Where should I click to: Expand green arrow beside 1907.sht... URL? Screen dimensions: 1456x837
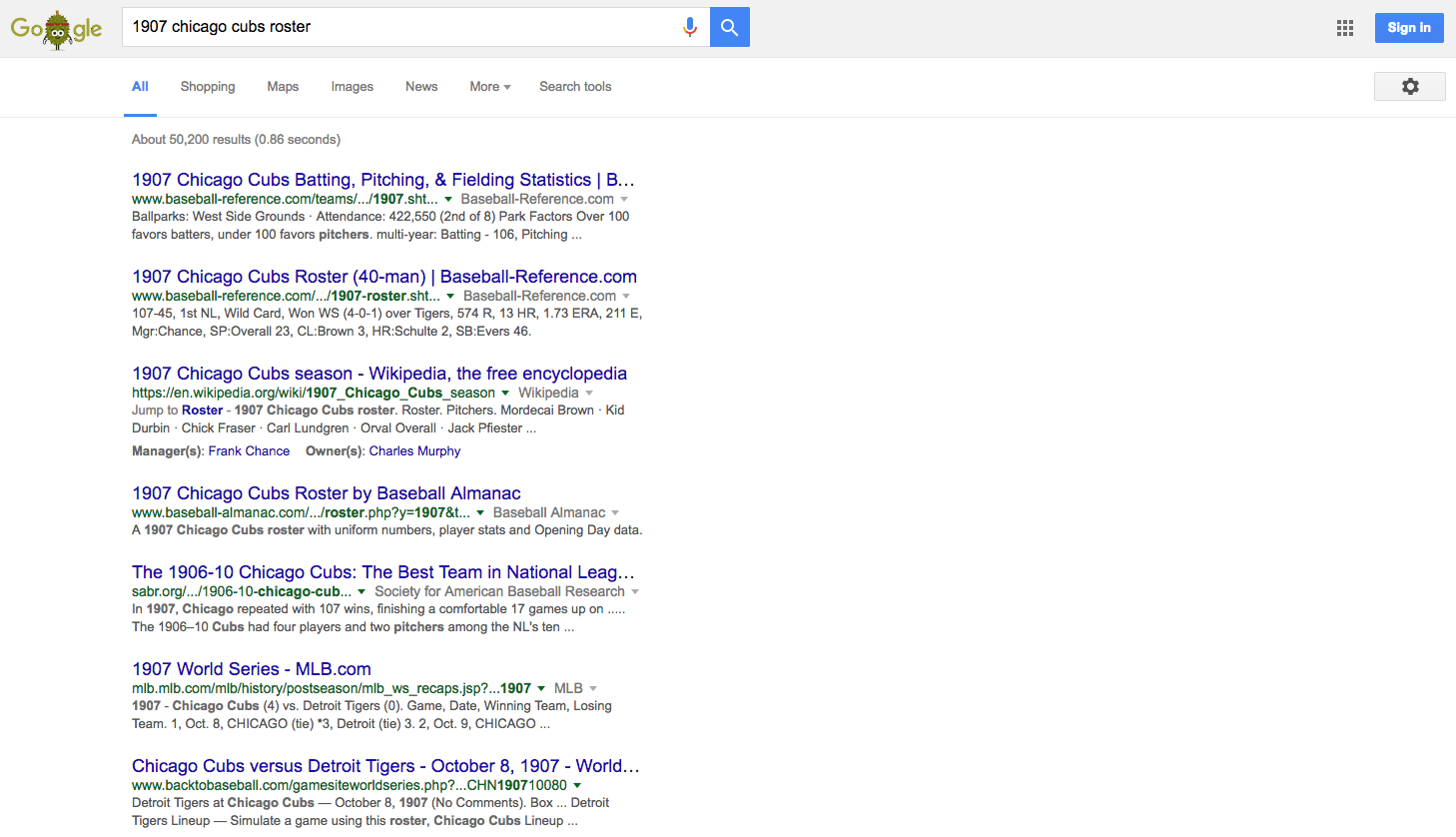tap(448, 200)
